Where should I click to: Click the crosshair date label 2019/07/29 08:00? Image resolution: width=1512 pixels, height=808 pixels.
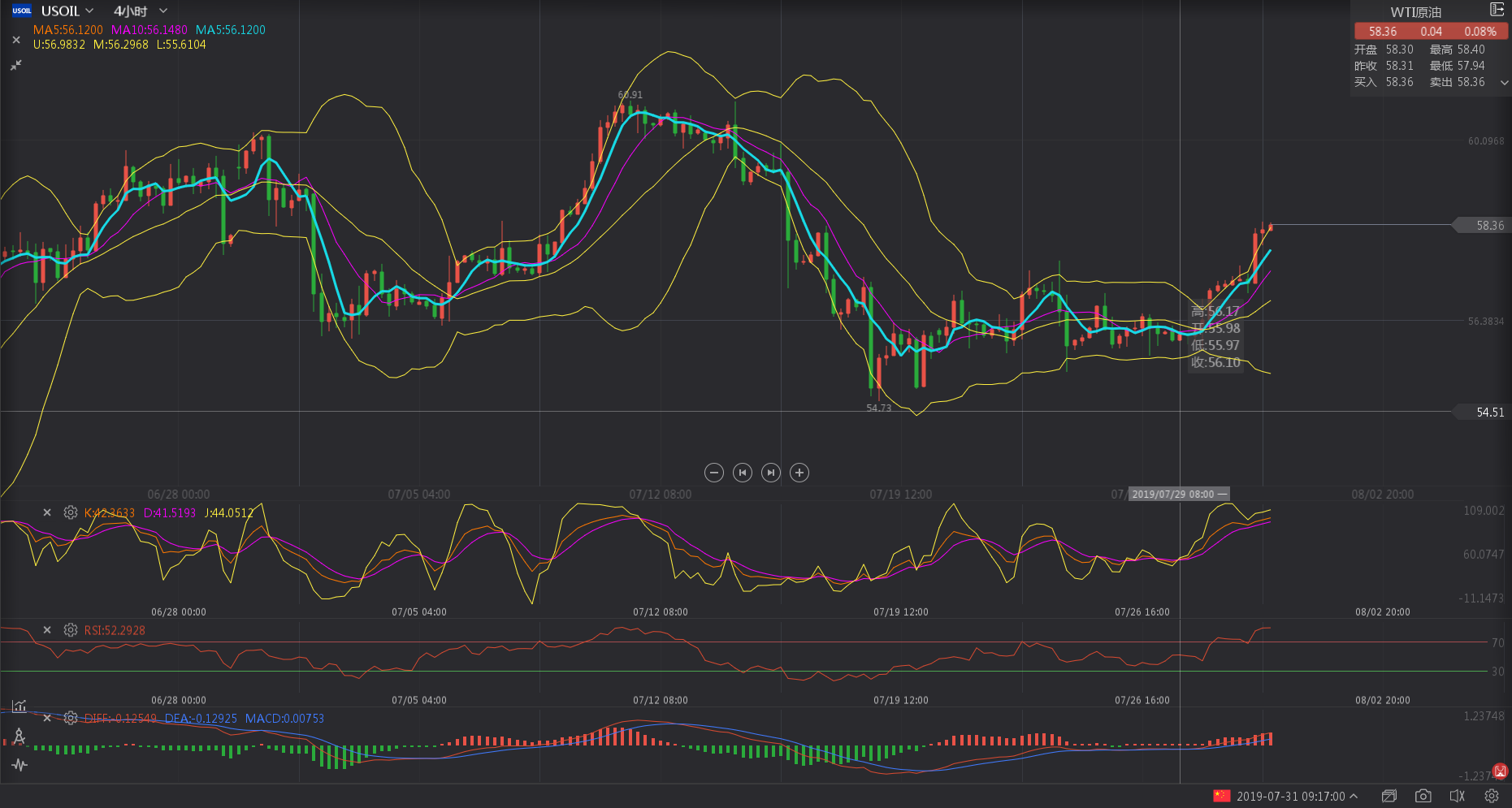point(1179,494)
